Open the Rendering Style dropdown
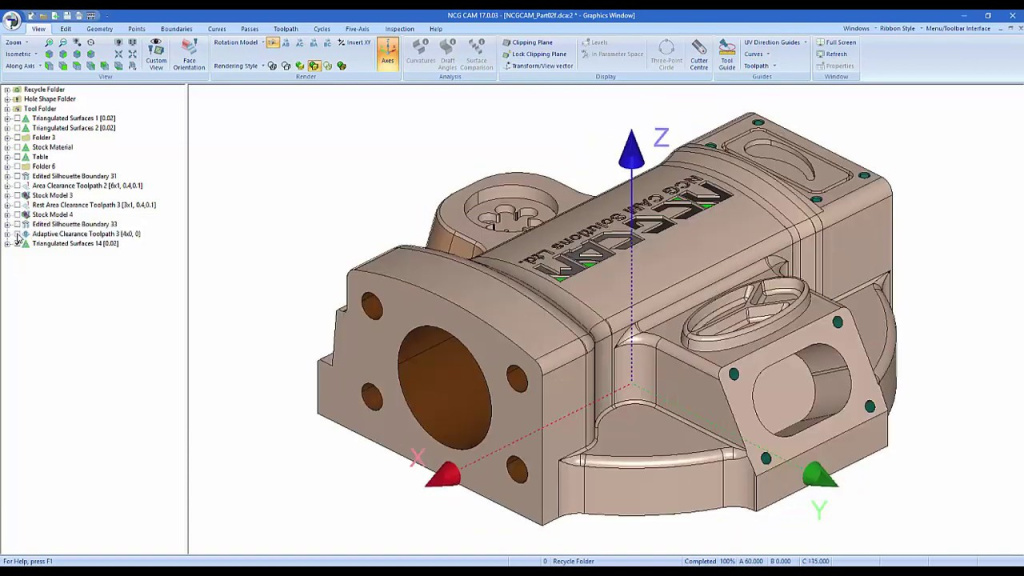1024x576 pixels. click(238, 66)
